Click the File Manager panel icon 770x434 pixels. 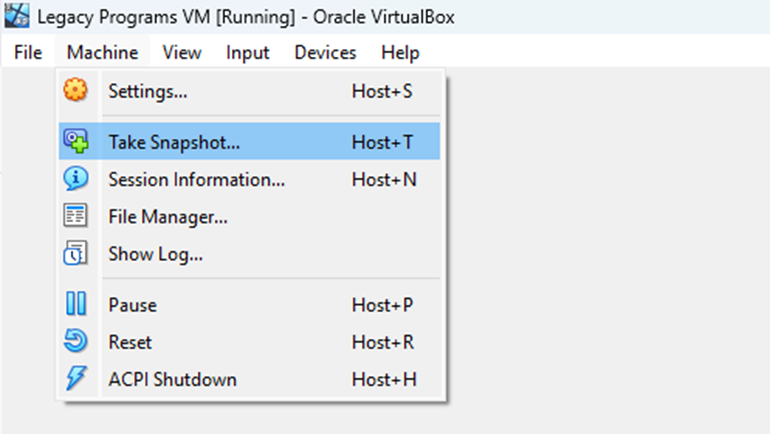(x=76, y=216)
